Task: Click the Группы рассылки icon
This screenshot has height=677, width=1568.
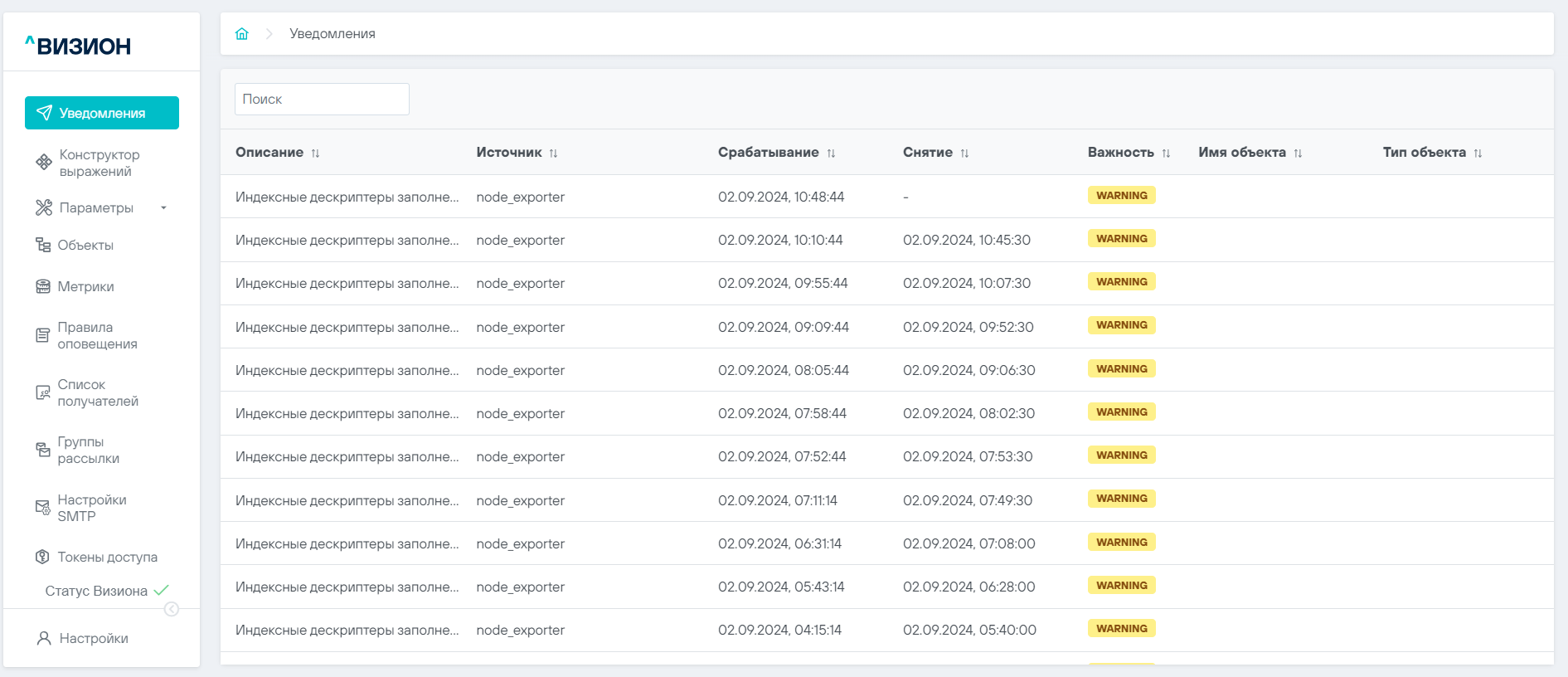Action: coord(43,450)
